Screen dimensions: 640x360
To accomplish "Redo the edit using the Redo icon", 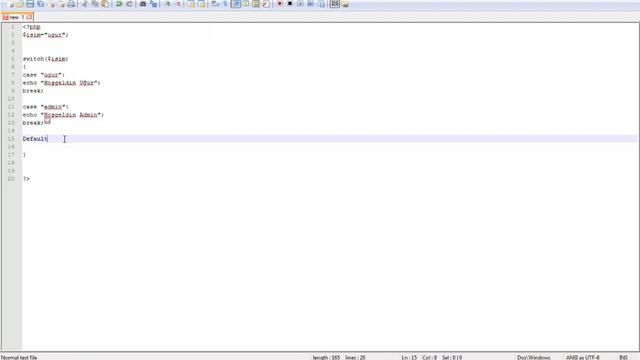I will (129, 4).
